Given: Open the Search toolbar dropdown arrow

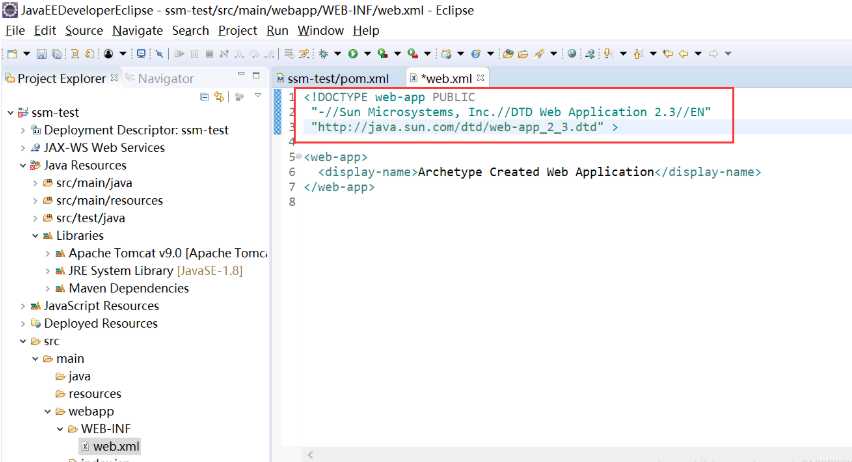Looking at the screenshot, I should click(x=554, y=53).
